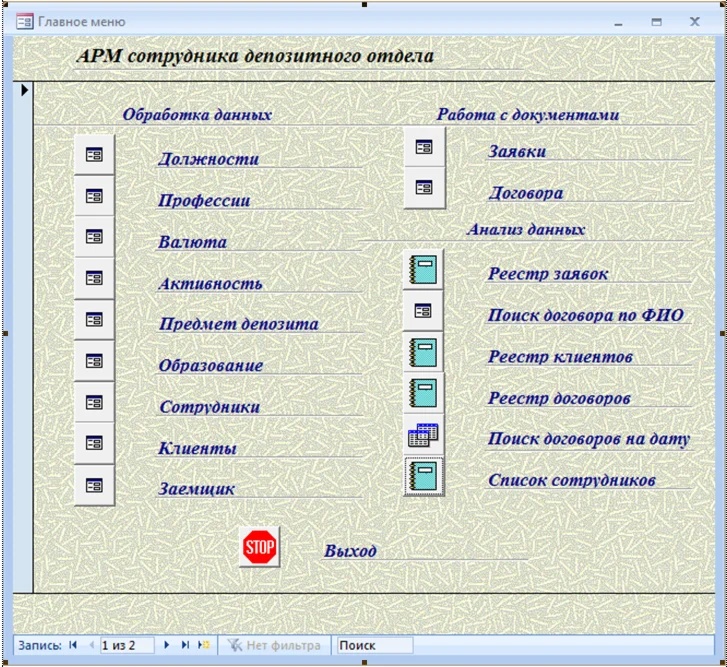Open the Заемщик form button

click(94, 485)
